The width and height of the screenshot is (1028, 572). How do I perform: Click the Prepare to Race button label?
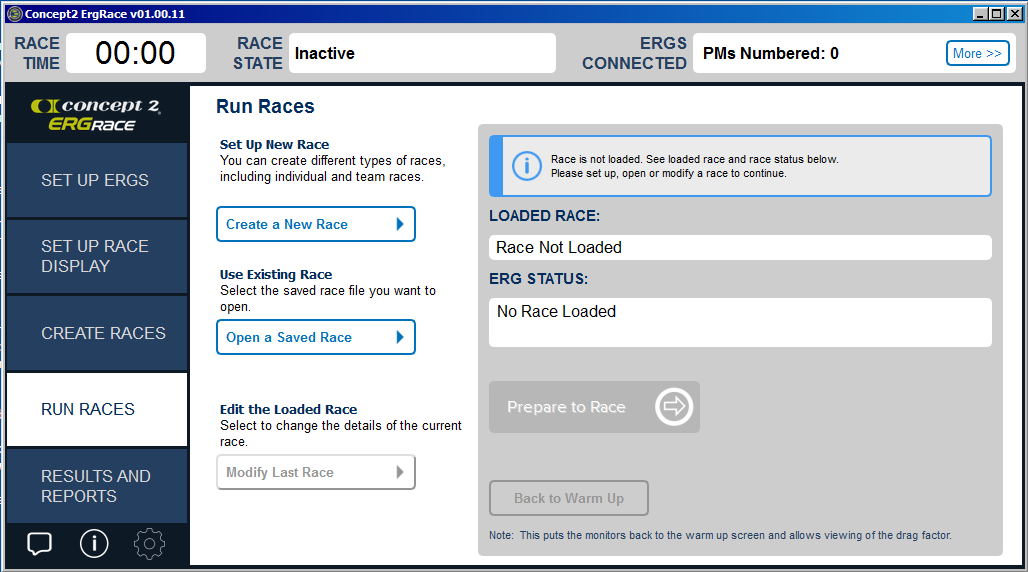[x=566, y=407]
